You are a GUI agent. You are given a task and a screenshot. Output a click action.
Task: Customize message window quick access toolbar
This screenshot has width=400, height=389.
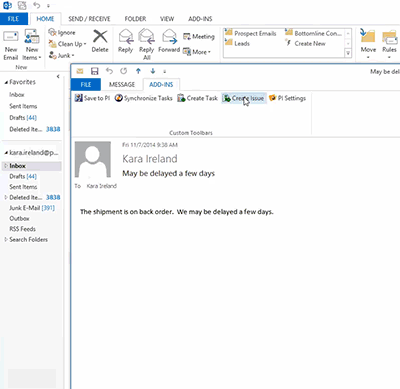click(x=164, y=71)
